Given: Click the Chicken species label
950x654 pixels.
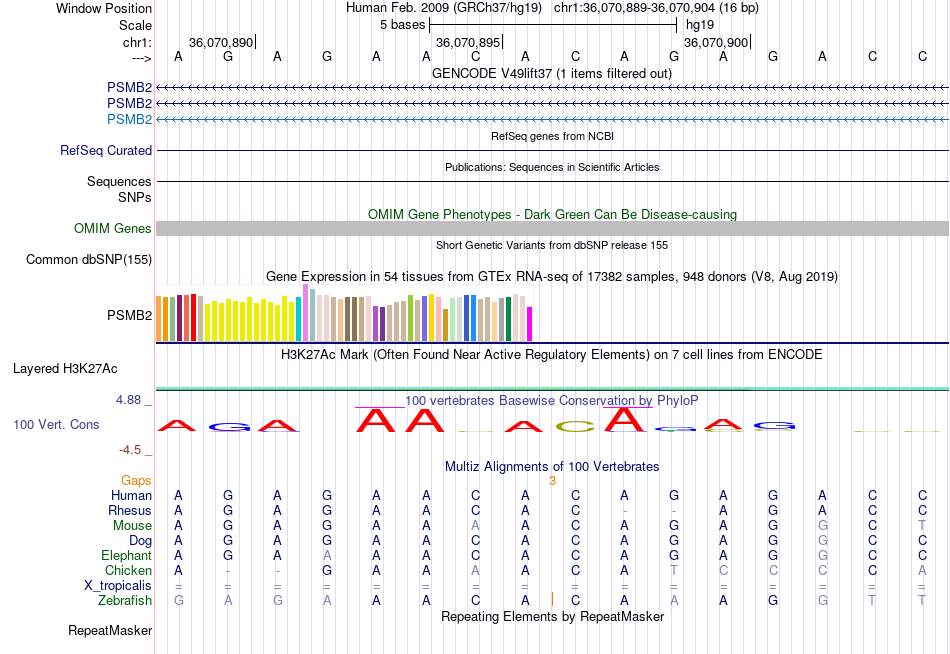Looking at the screenshot, I should pyautogui.click(x=128, y=571).
